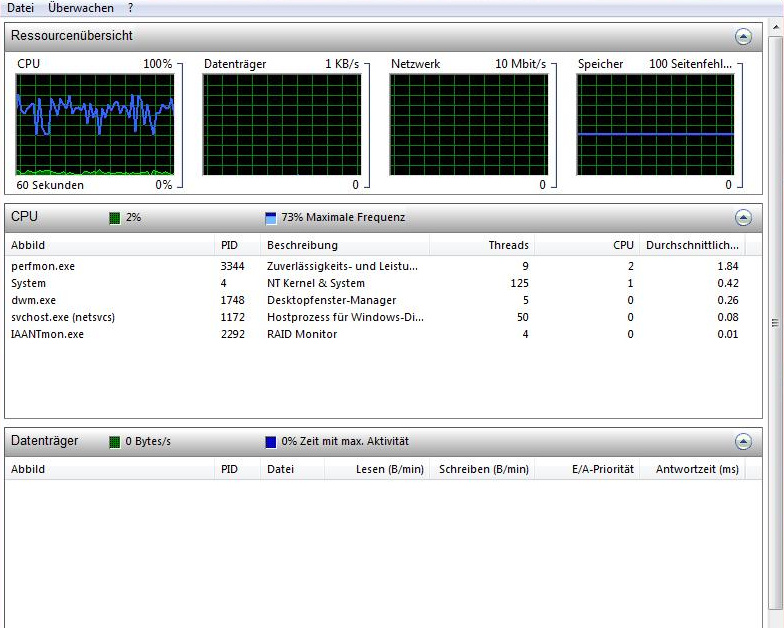The width and height of the screenshot is (784, 628).
Task: Sort by Durchschnittlich... column header
Action: [692, 245]
